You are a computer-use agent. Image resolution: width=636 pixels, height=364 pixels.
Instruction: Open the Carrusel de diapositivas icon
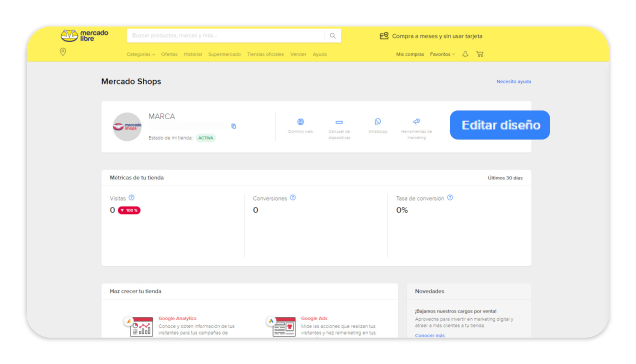pos(339,122)
